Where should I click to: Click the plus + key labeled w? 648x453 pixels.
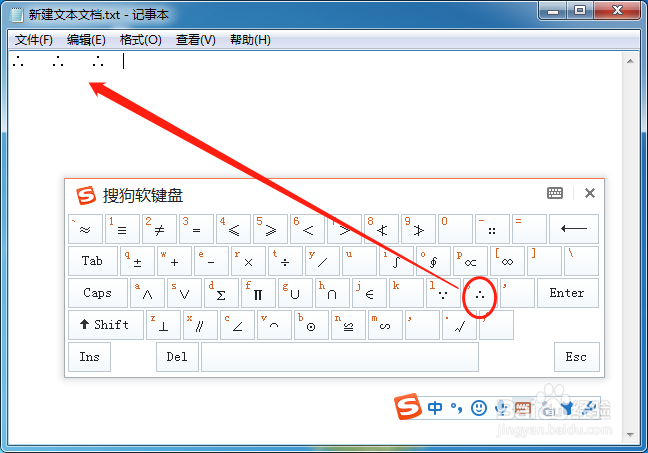pos(174,261)
